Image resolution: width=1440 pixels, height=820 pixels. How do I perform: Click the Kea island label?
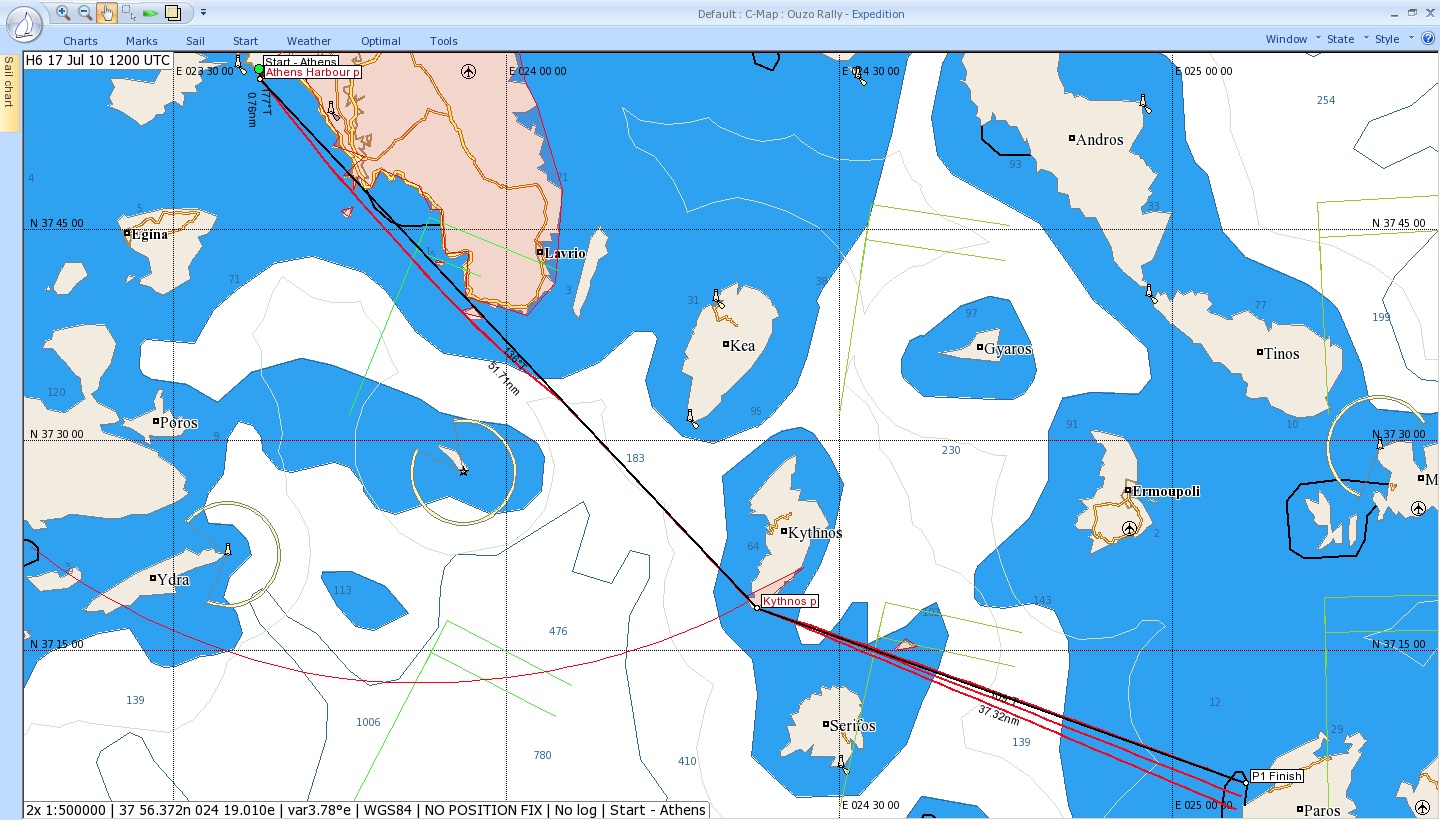[743, 346]
